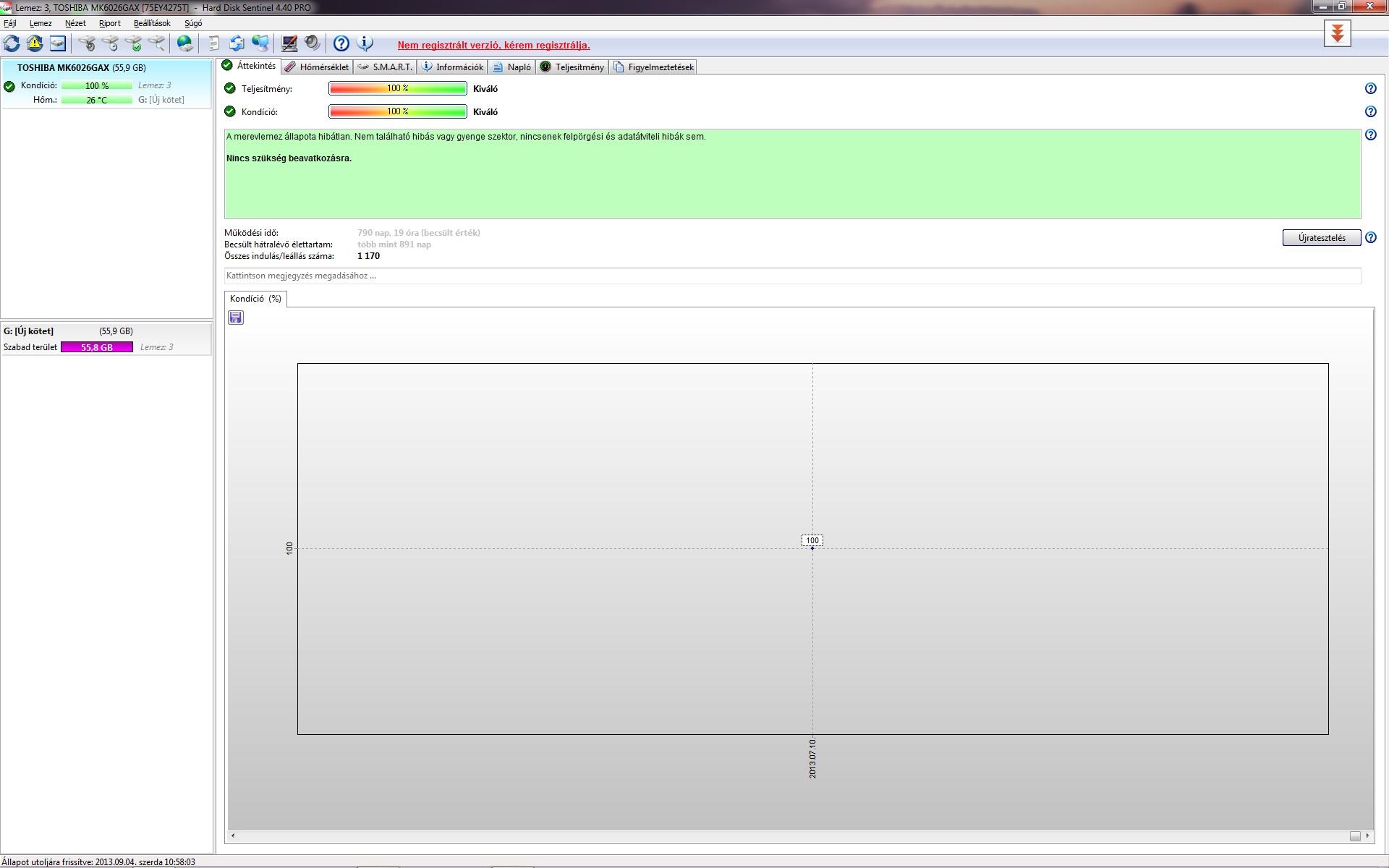Click the globe with disk icon
The width and height of the screenshot is (1389, 868).
pyautogui.click(x=185, y=43)
